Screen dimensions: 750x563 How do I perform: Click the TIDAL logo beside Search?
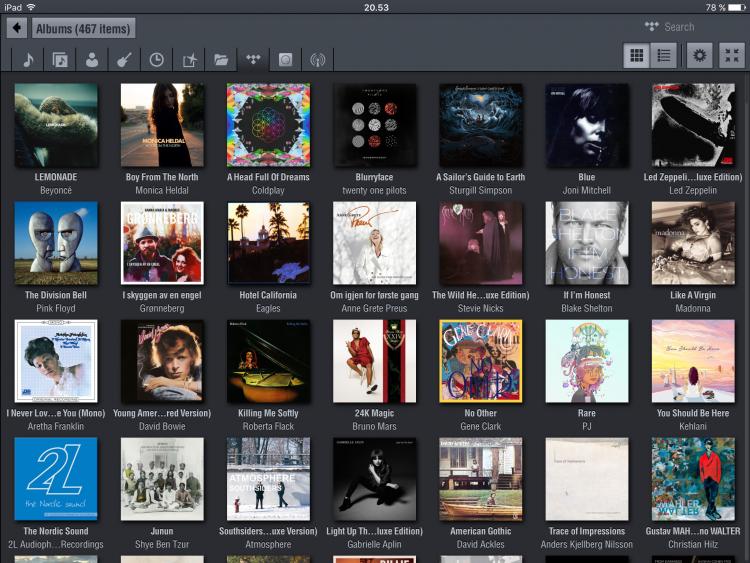pos(651,27)
